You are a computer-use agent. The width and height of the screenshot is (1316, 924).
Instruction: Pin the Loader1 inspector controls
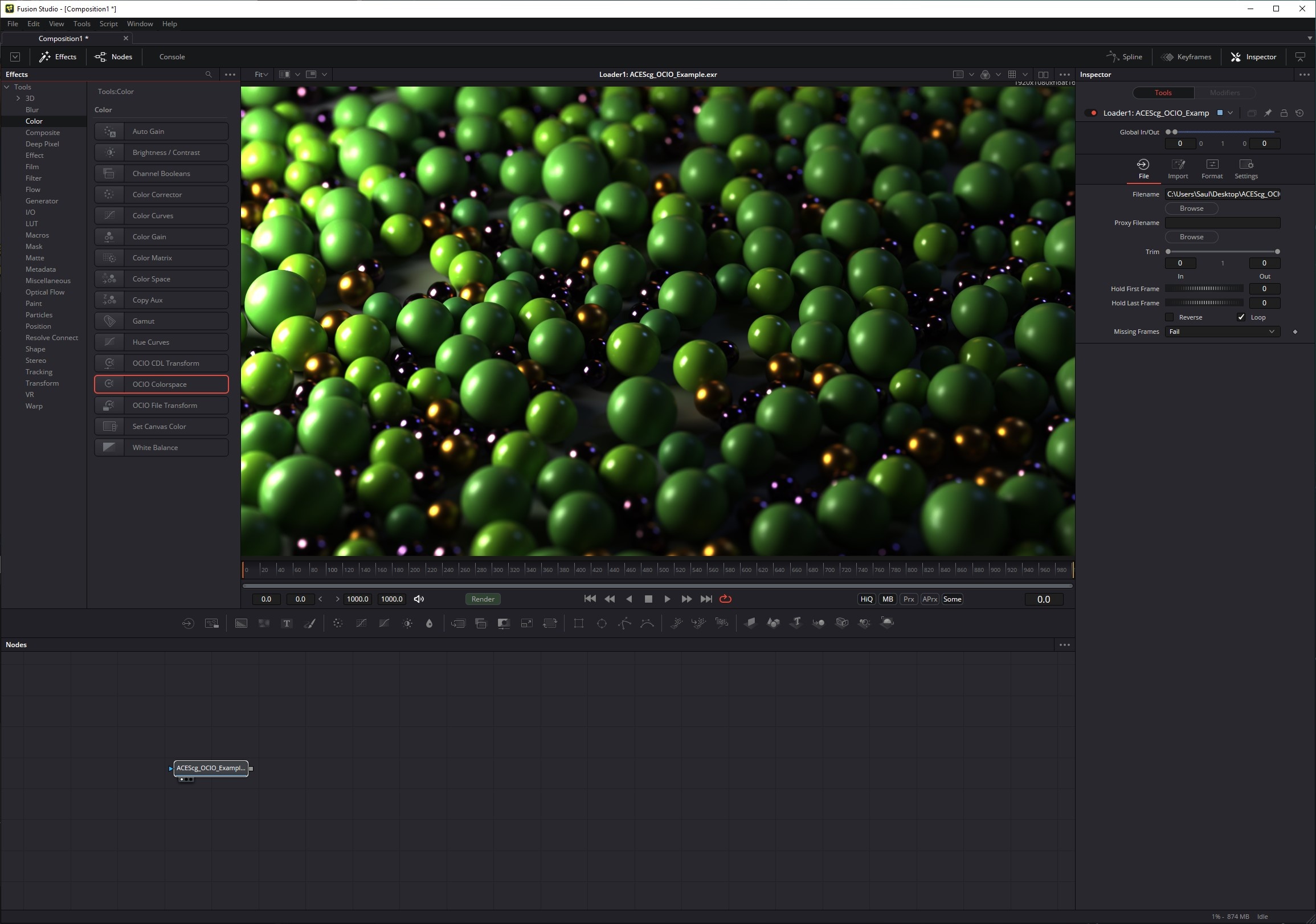pos(1268,113)
